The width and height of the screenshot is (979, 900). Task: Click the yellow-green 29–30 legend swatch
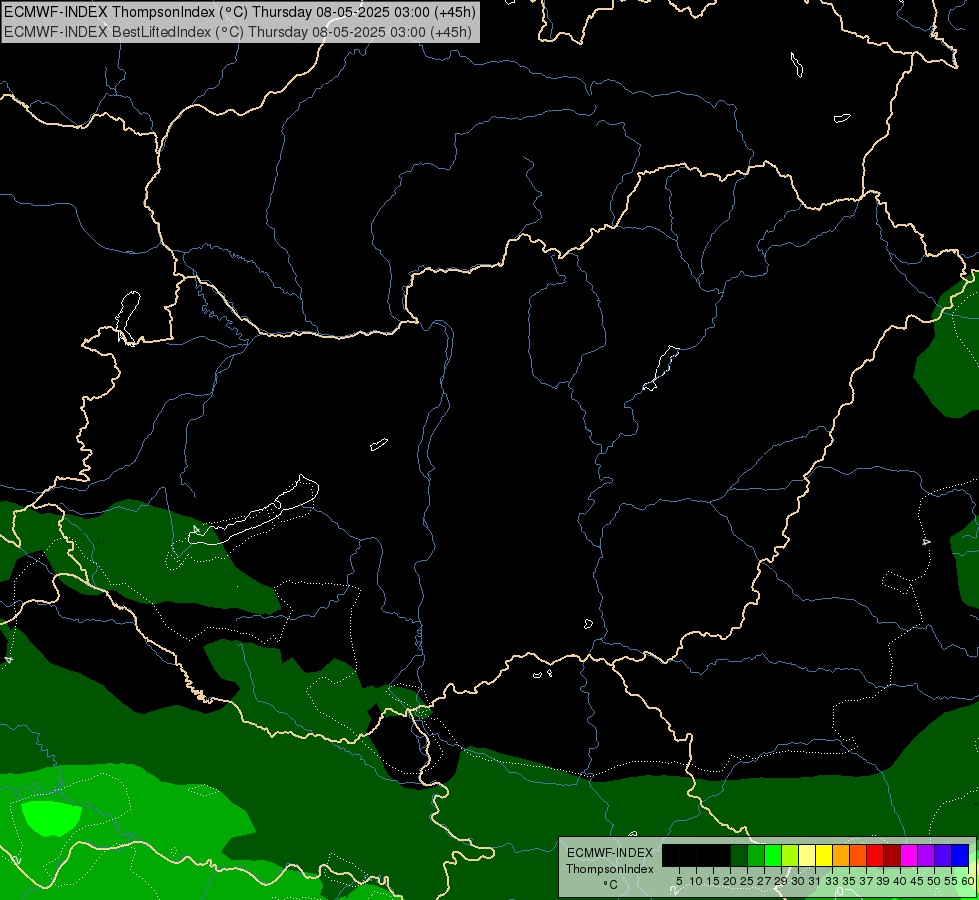[x=790, y=855]
